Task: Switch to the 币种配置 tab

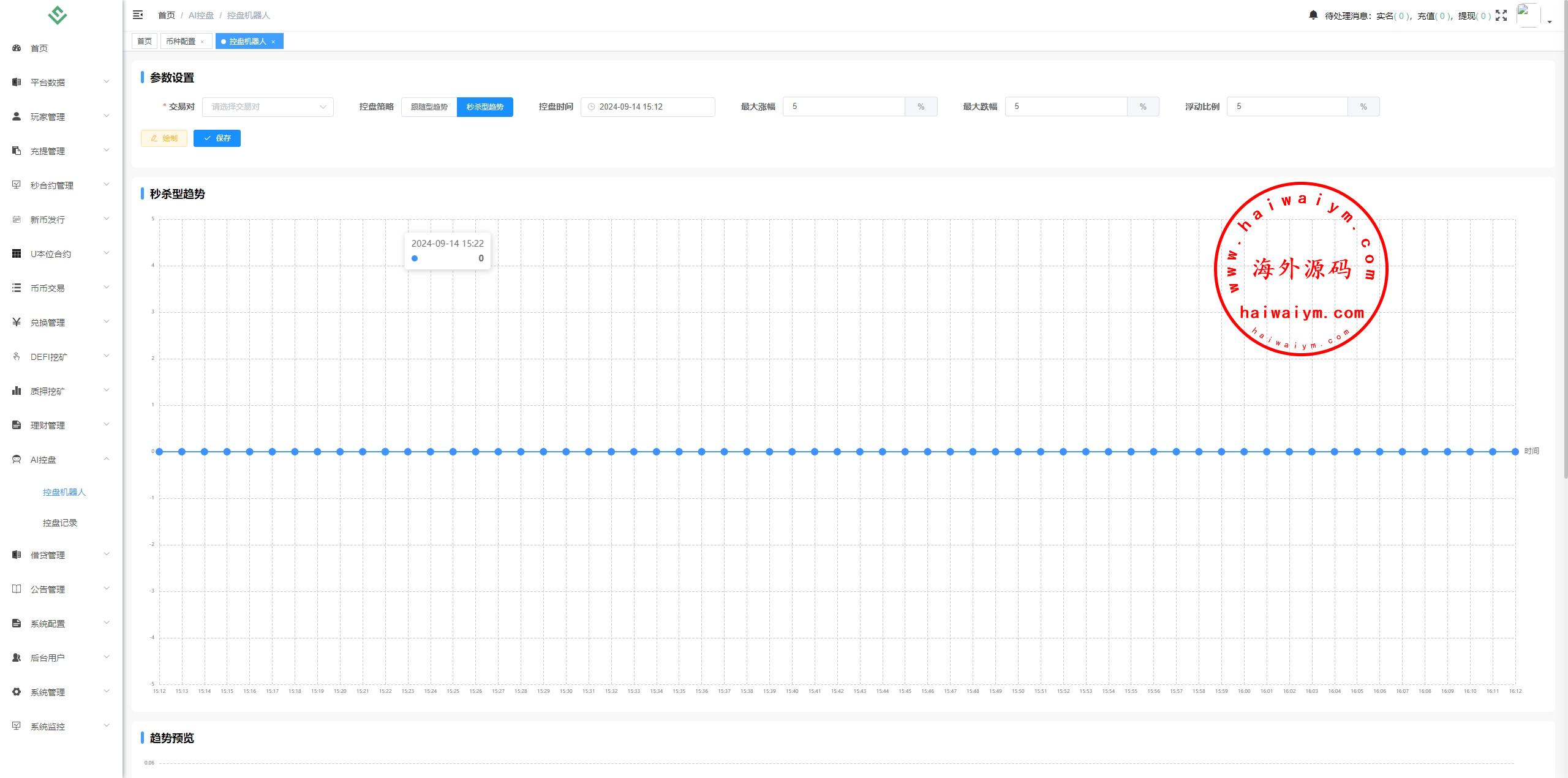Action: click(181, 41)
